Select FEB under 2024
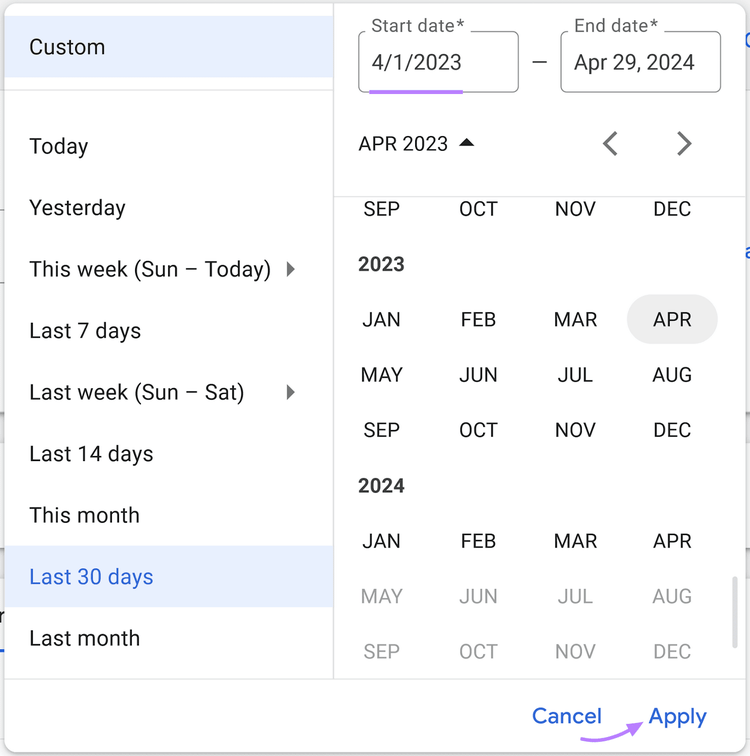The image size is (750, 756). (478, 541)
